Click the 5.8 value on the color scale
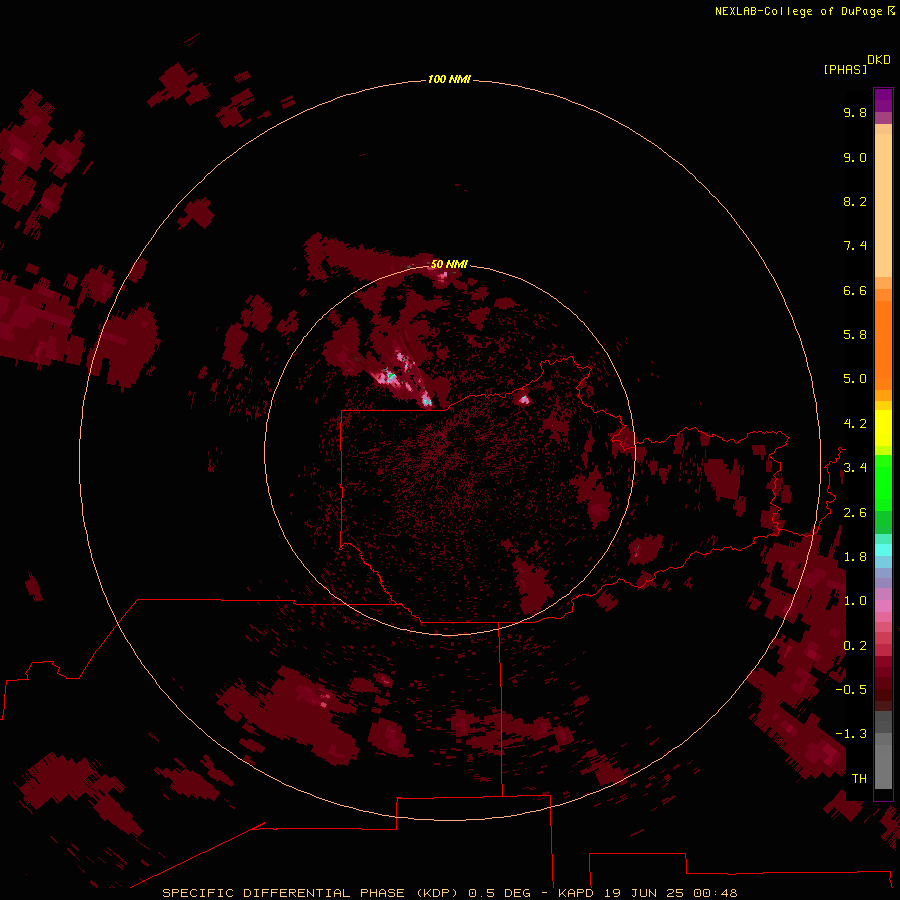Image resolution: width=900 pixels, height=900 pixels. 855,335
